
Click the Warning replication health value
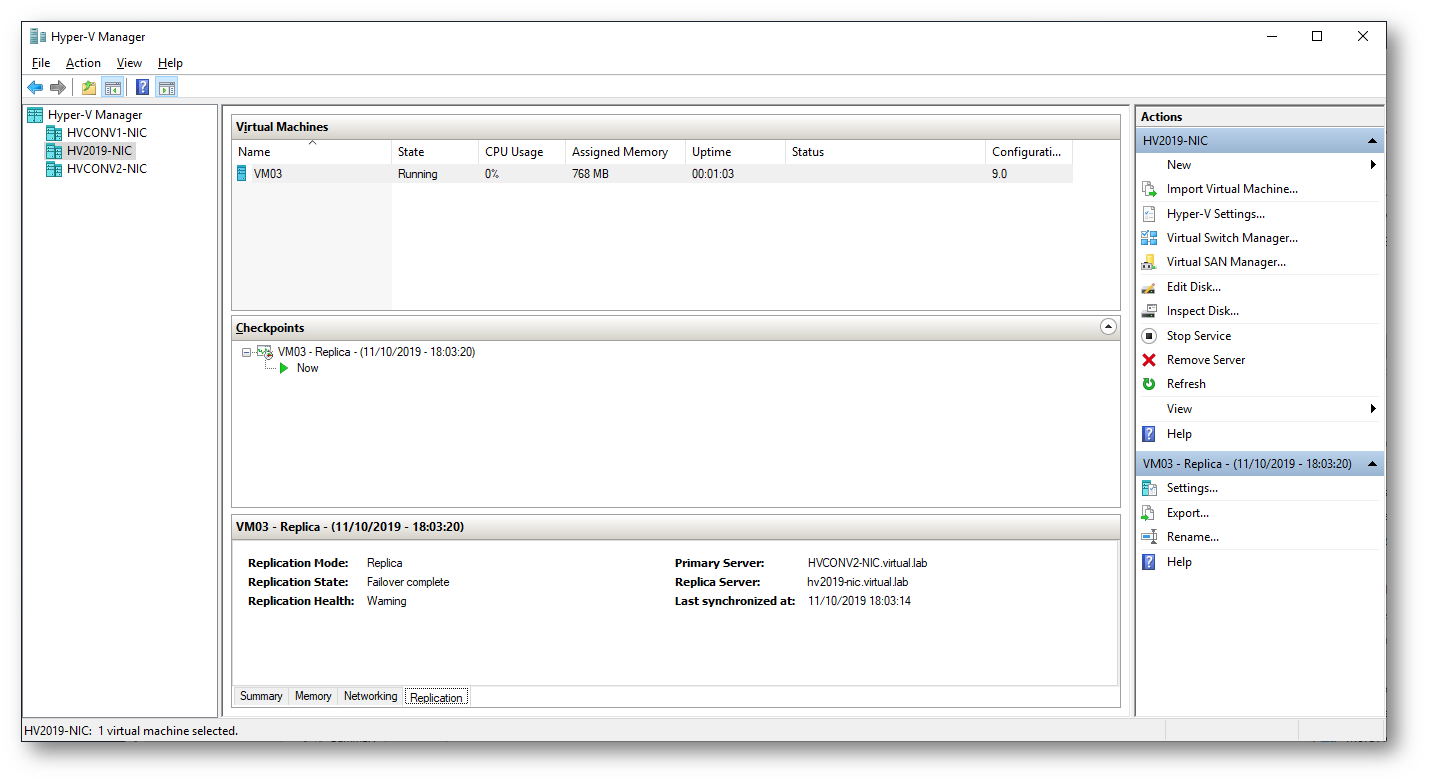(x=387, y=601)
